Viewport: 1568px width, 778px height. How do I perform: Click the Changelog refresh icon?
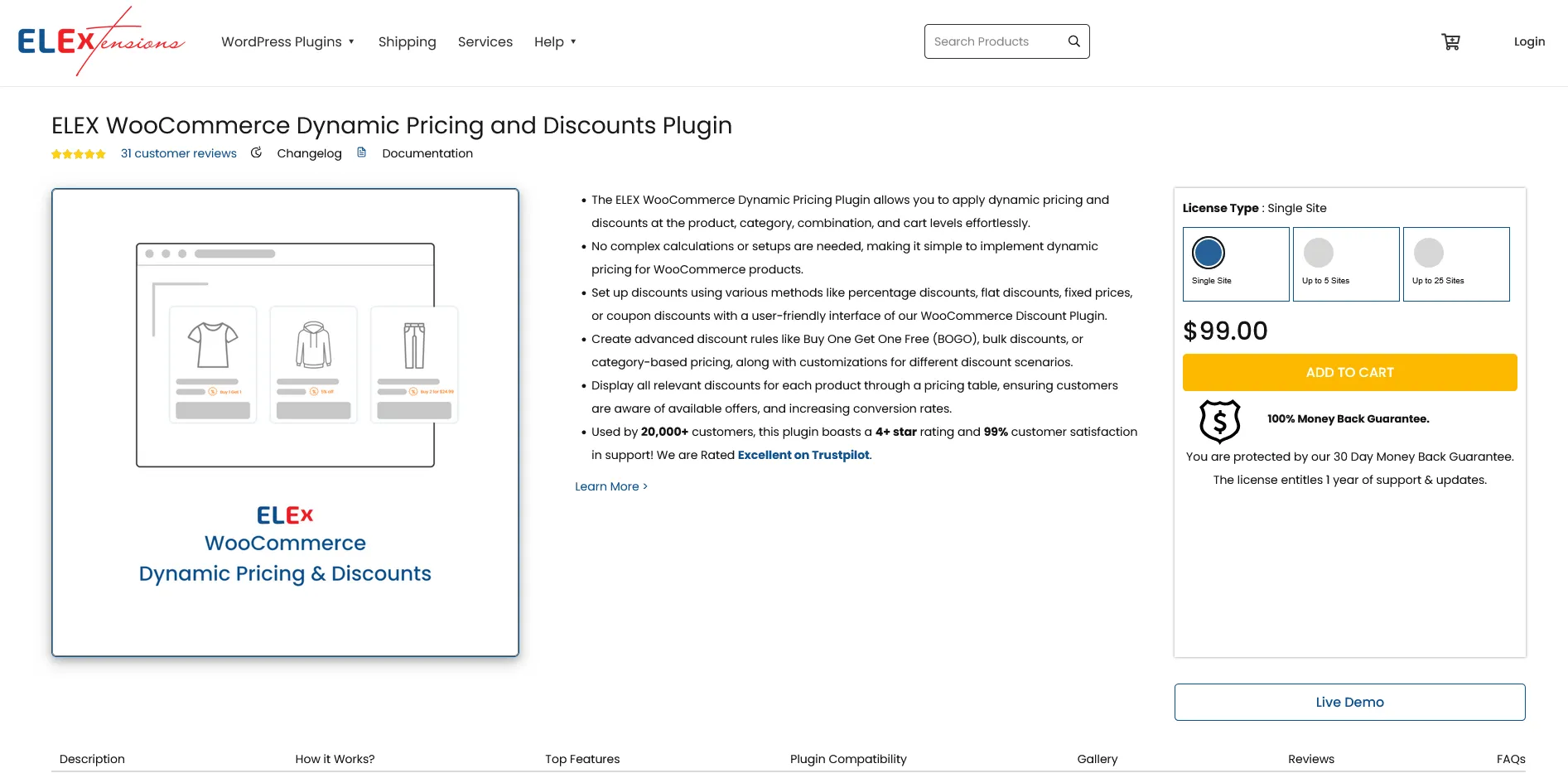(x=257, y=152)
